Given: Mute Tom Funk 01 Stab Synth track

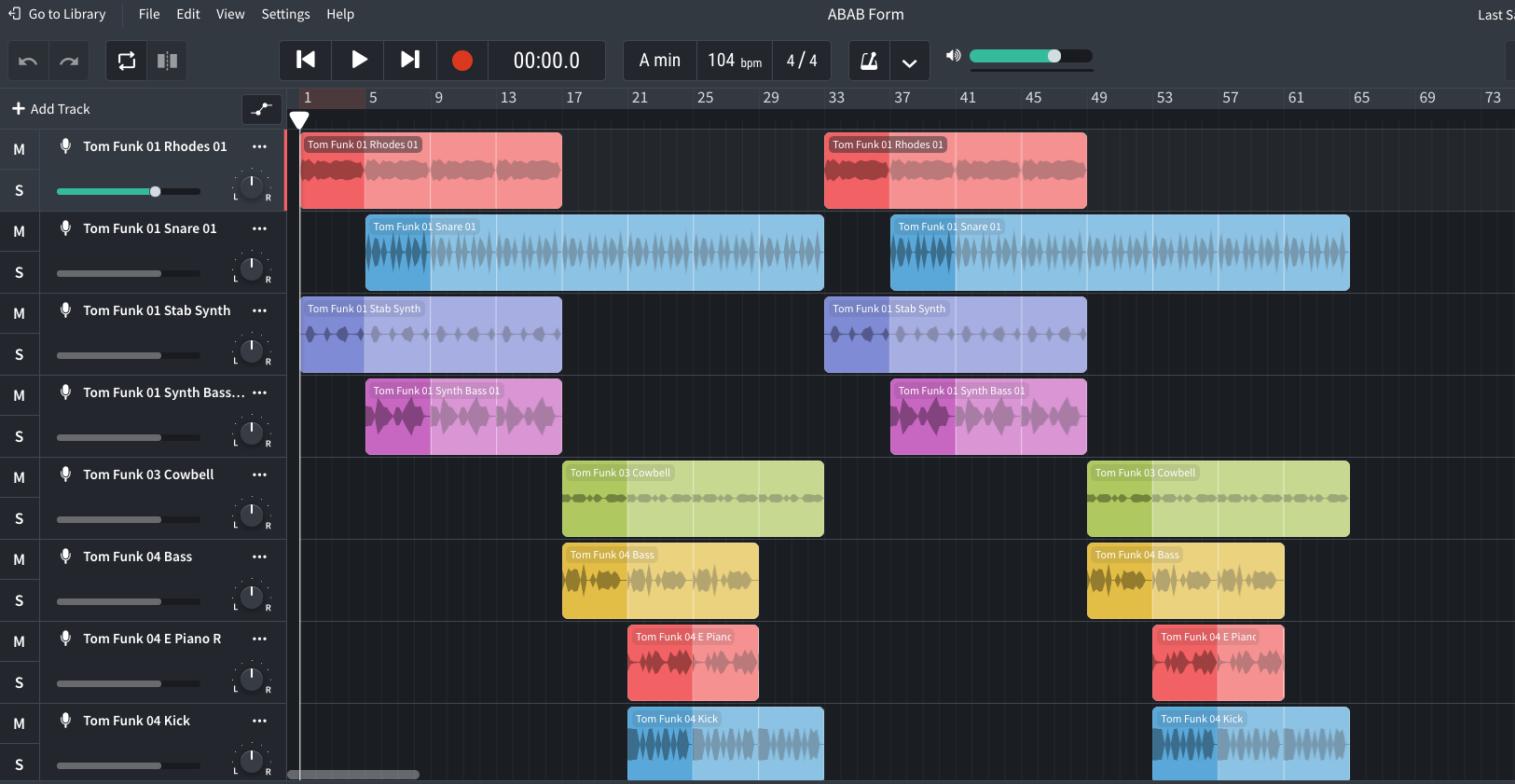Looking at the screenshot, I should pos(19,313).
